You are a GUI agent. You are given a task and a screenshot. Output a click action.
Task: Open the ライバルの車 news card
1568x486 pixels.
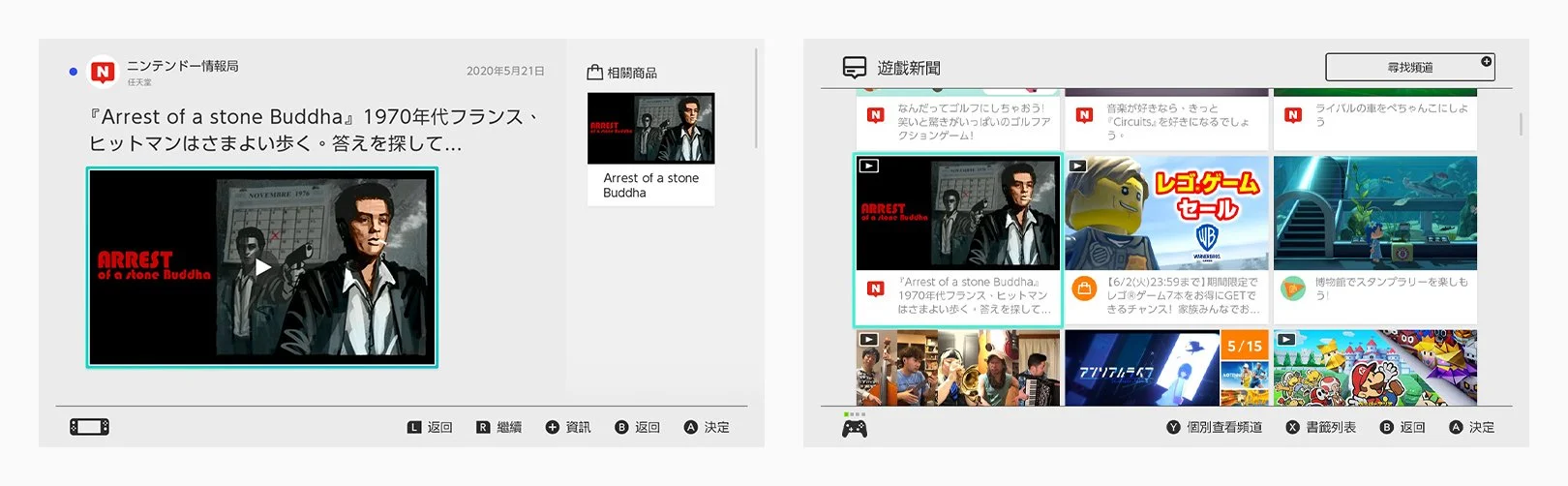1375,120
